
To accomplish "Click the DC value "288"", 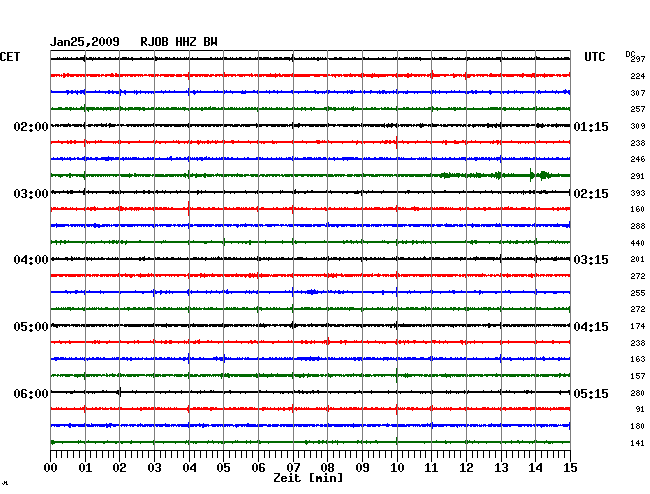I will (638, 226).
